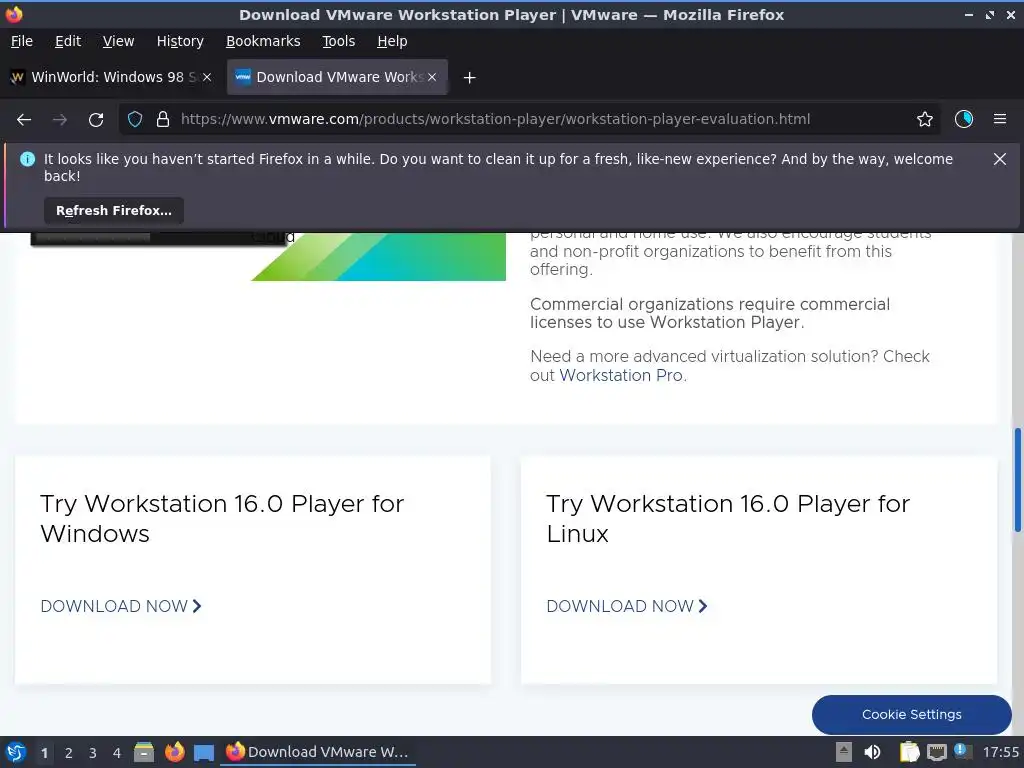Open the Tools menu
This screenshot has width=1024, height=768.
338,41
